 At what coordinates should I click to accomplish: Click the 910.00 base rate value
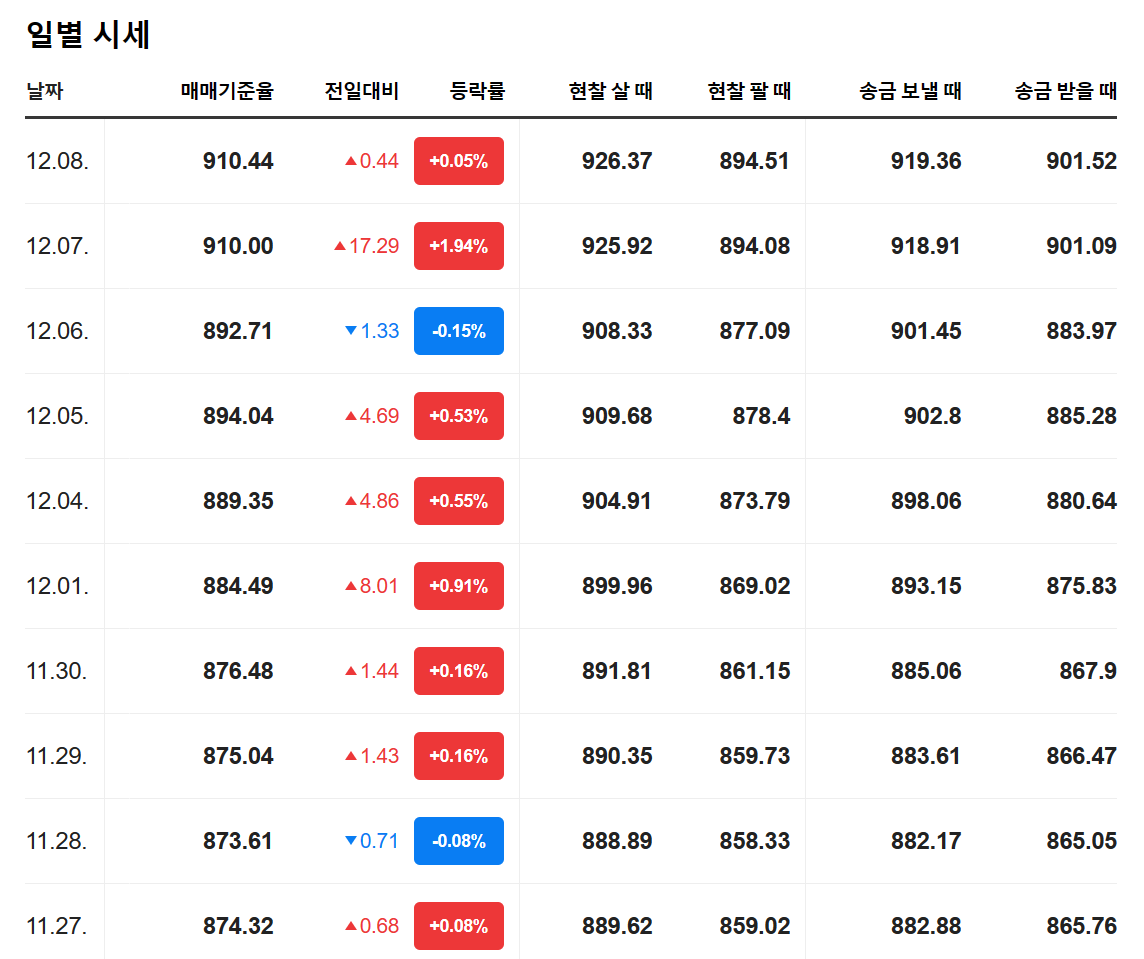(238, 246)
